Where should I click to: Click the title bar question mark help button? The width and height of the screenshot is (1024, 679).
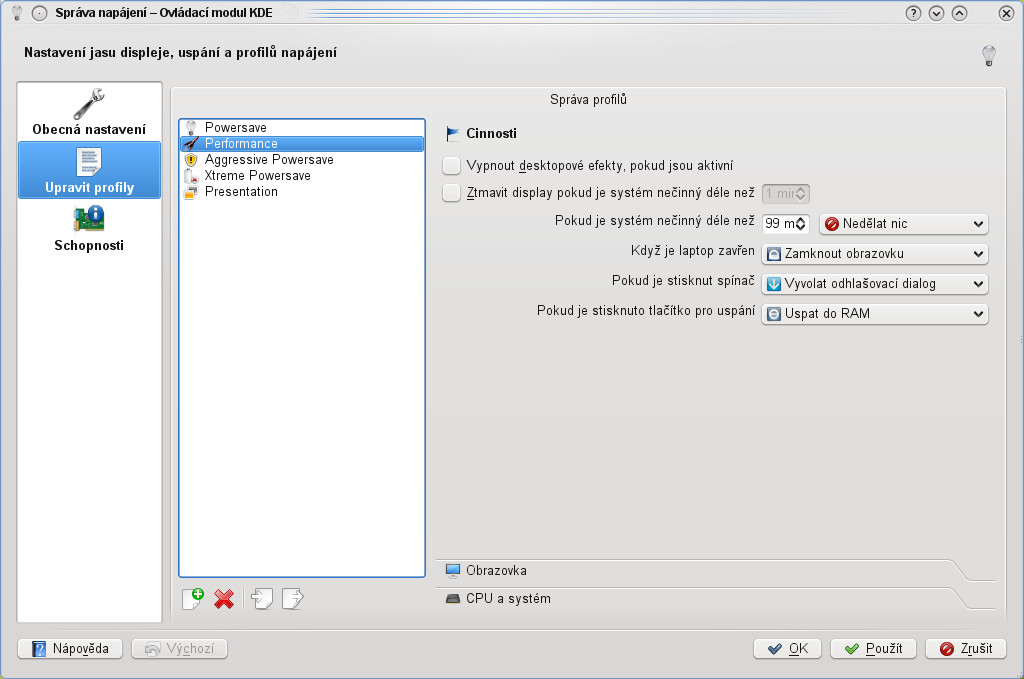(913, 13)
